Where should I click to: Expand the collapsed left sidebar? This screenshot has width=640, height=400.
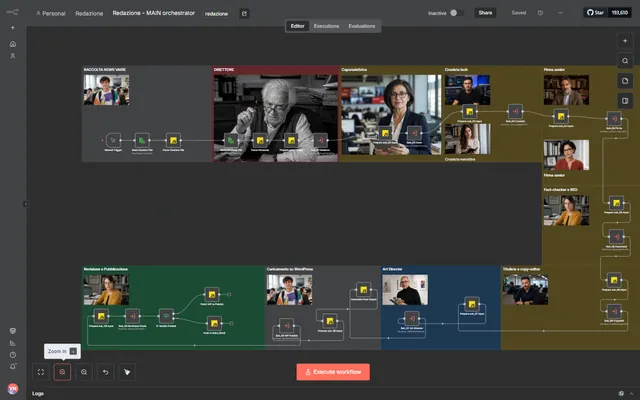[25, 204]
